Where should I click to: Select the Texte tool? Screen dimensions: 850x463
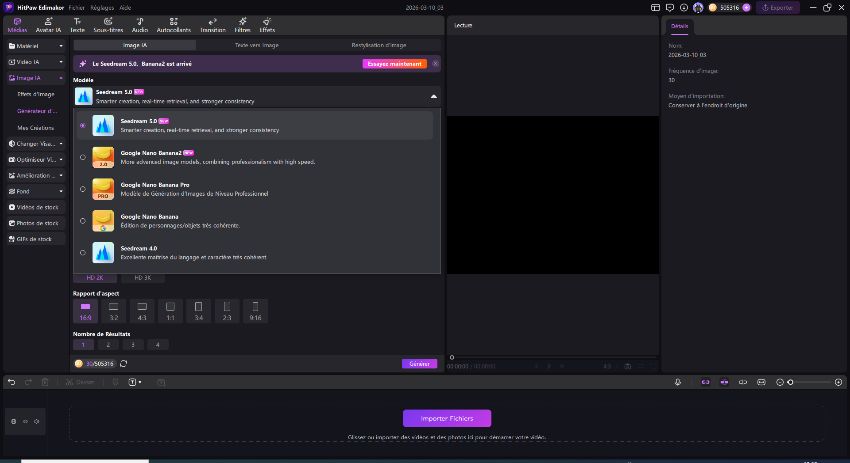[x=78, y=25]
